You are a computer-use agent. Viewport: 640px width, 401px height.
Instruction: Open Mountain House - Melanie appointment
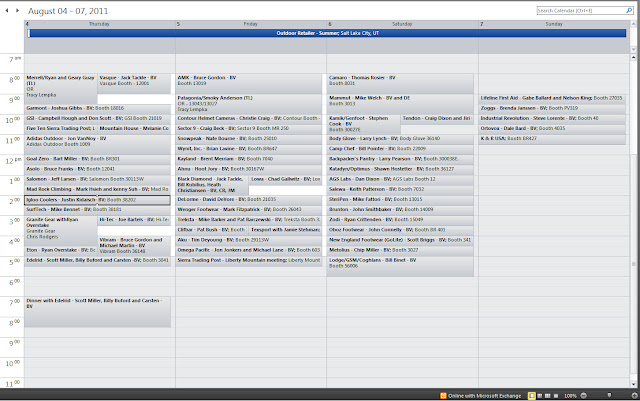[x=134, y=129]
